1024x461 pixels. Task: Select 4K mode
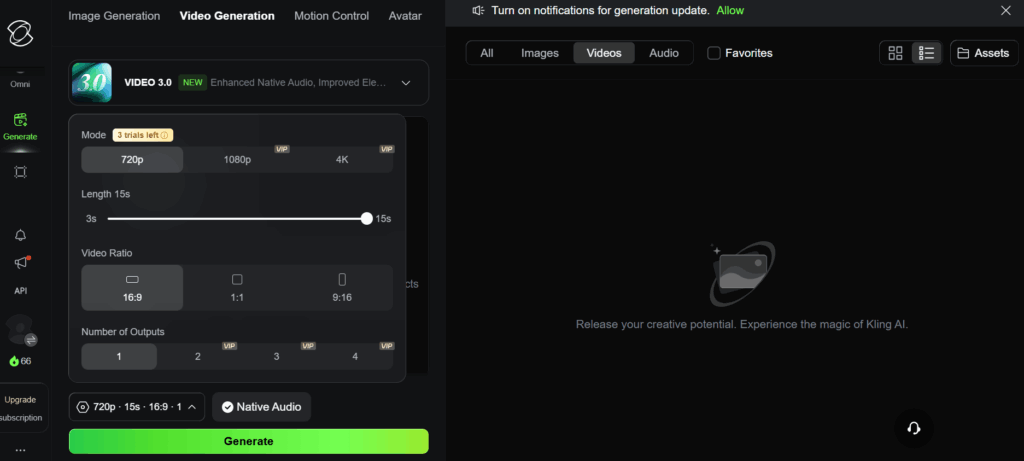point(342,159)
